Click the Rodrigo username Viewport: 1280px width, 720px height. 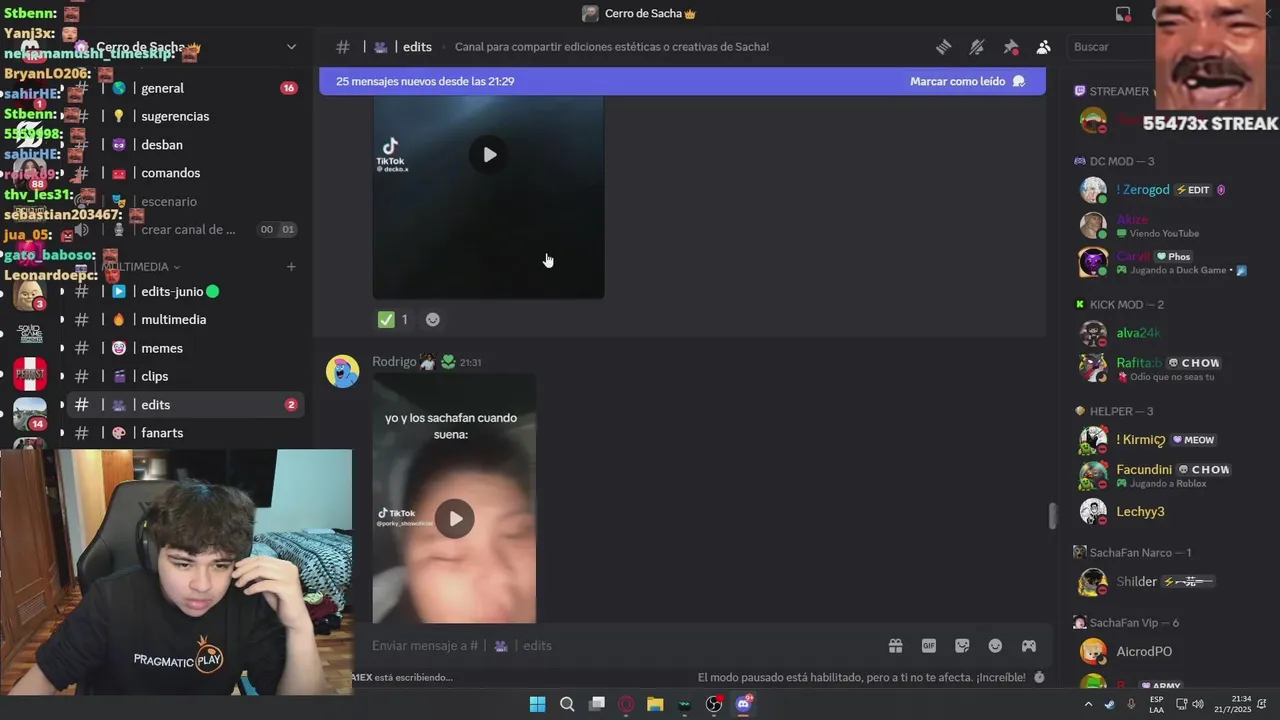[x=394, y=362]
